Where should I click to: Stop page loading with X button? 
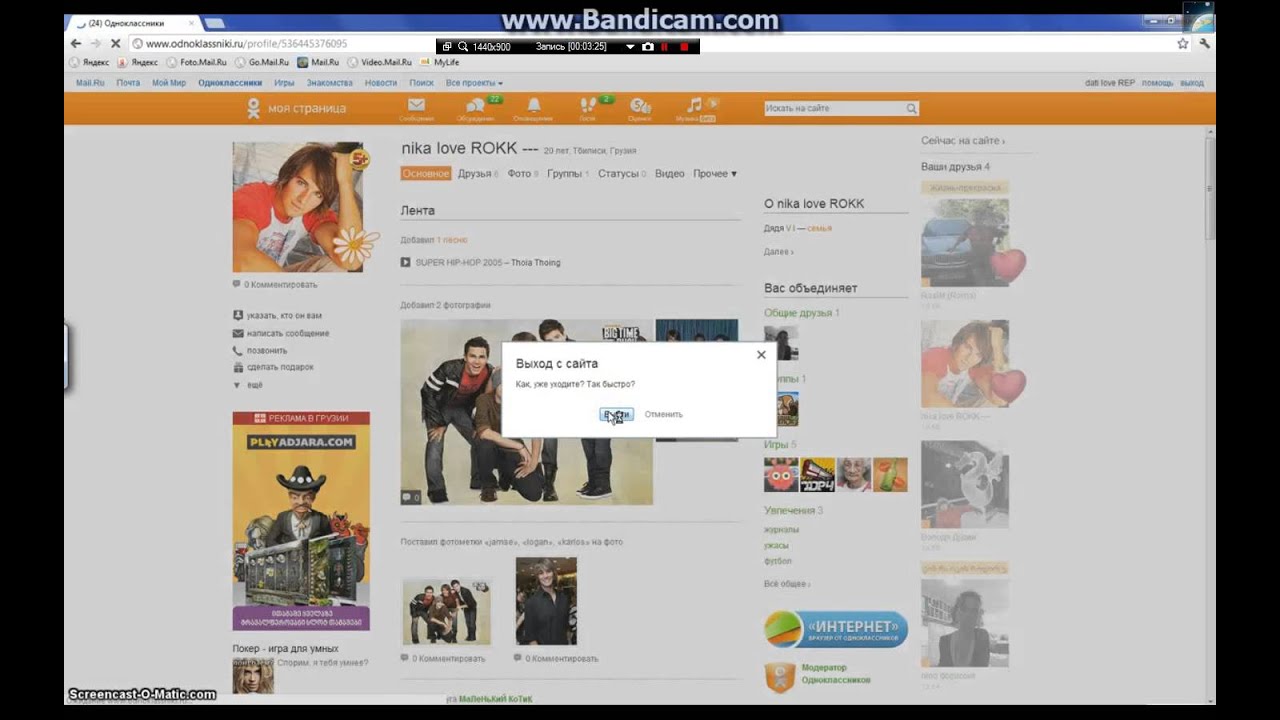pos(116,44)
